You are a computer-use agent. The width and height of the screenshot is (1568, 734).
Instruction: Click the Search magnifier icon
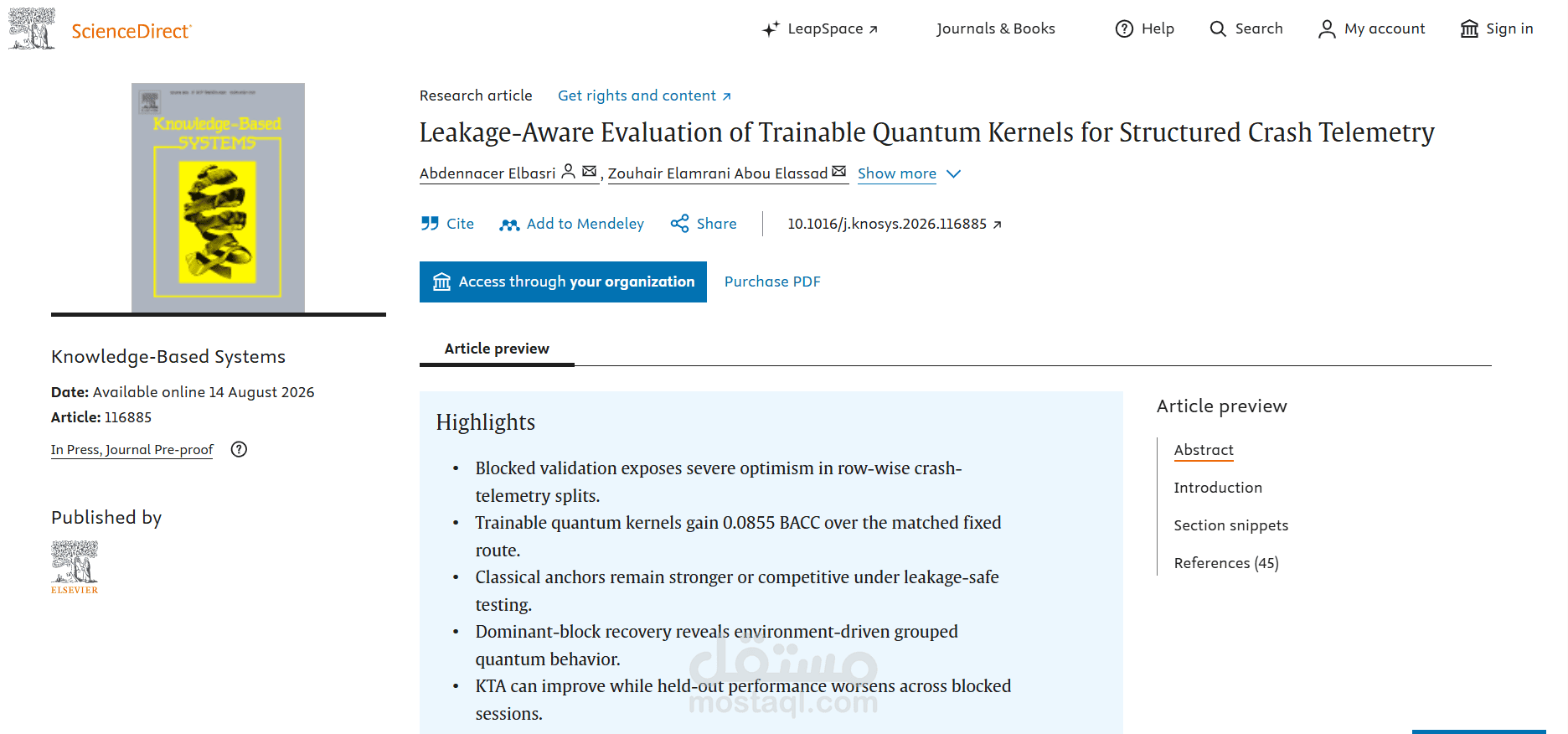pyautogui.click(x=1218, y=29)
